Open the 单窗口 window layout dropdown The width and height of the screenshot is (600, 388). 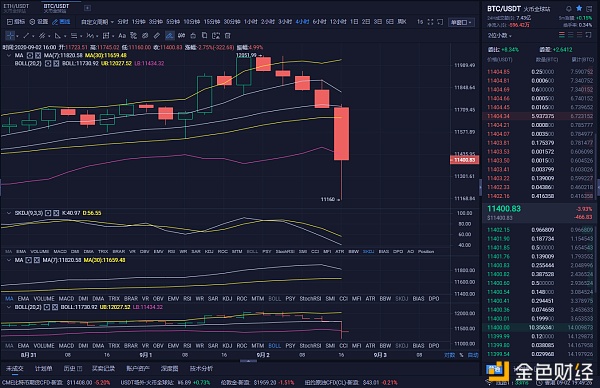tap(461, 22)
